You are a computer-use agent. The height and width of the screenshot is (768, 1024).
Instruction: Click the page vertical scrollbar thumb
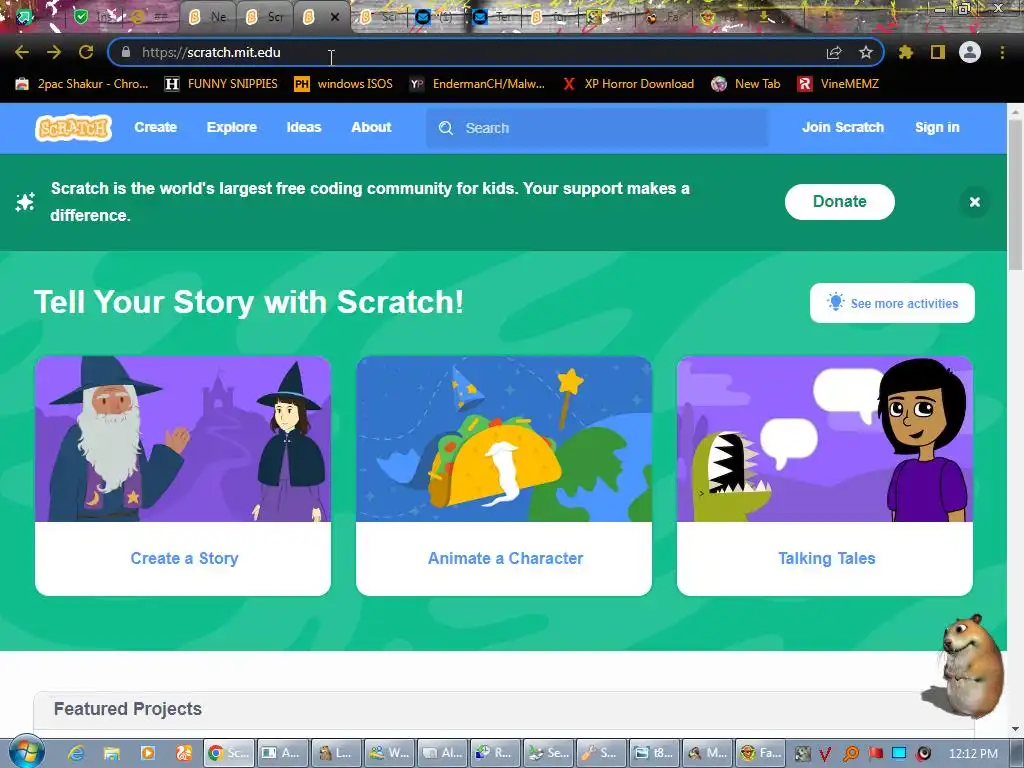(x=1016, y=195)
